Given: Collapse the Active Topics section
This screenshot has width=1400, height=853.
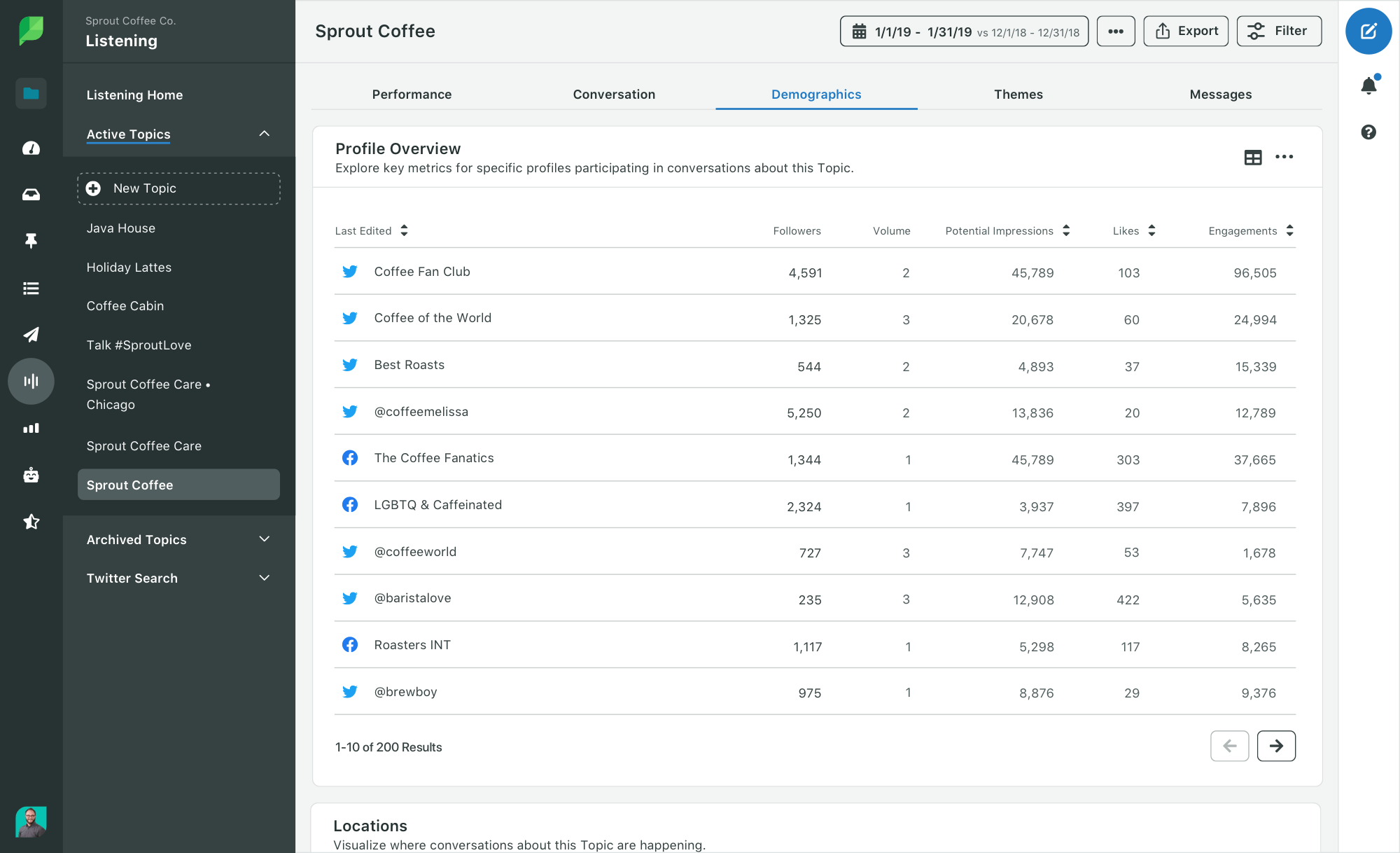Looking at the screenshot, I should (x=264, y=134).
